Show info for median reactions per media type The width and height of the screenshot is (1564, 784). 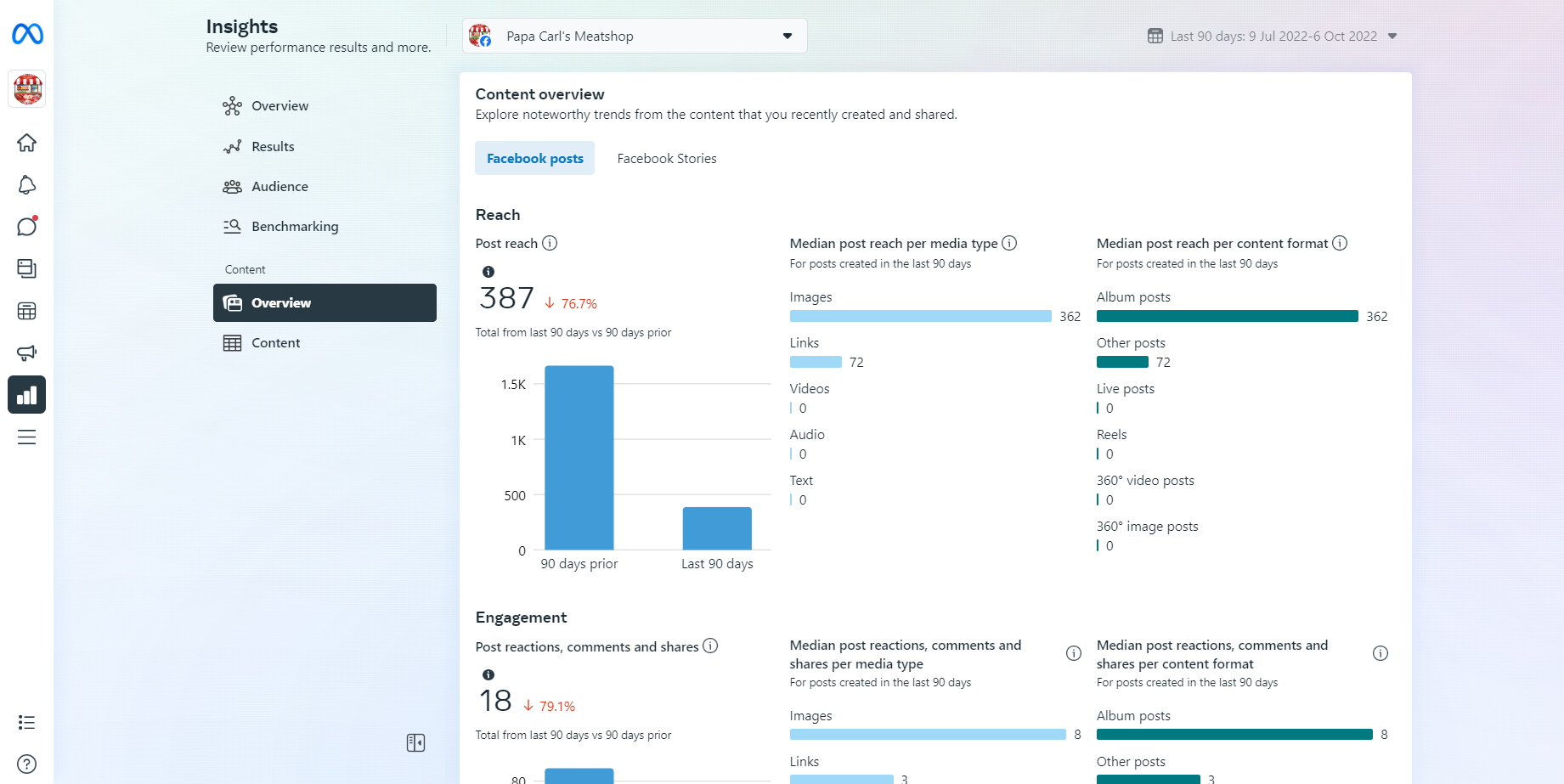1074,653
